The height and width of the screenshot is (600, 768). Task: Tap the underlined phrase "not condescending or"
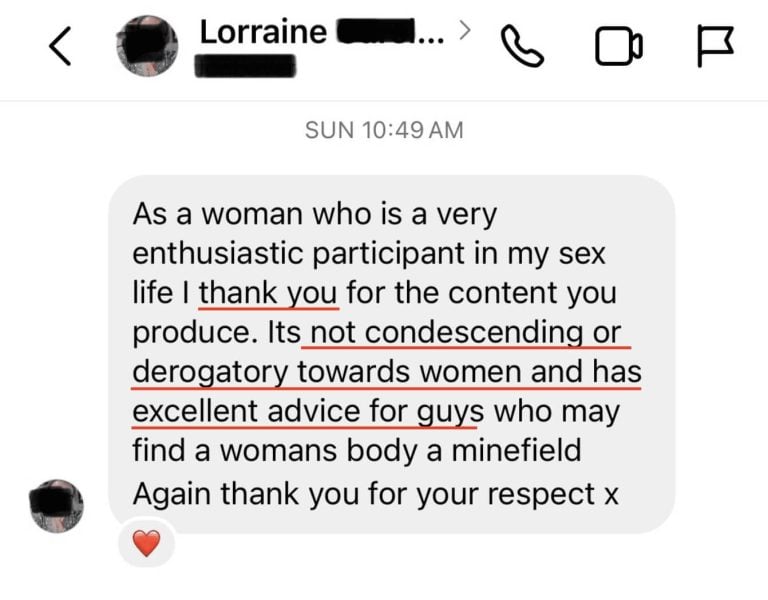(465, 333)
